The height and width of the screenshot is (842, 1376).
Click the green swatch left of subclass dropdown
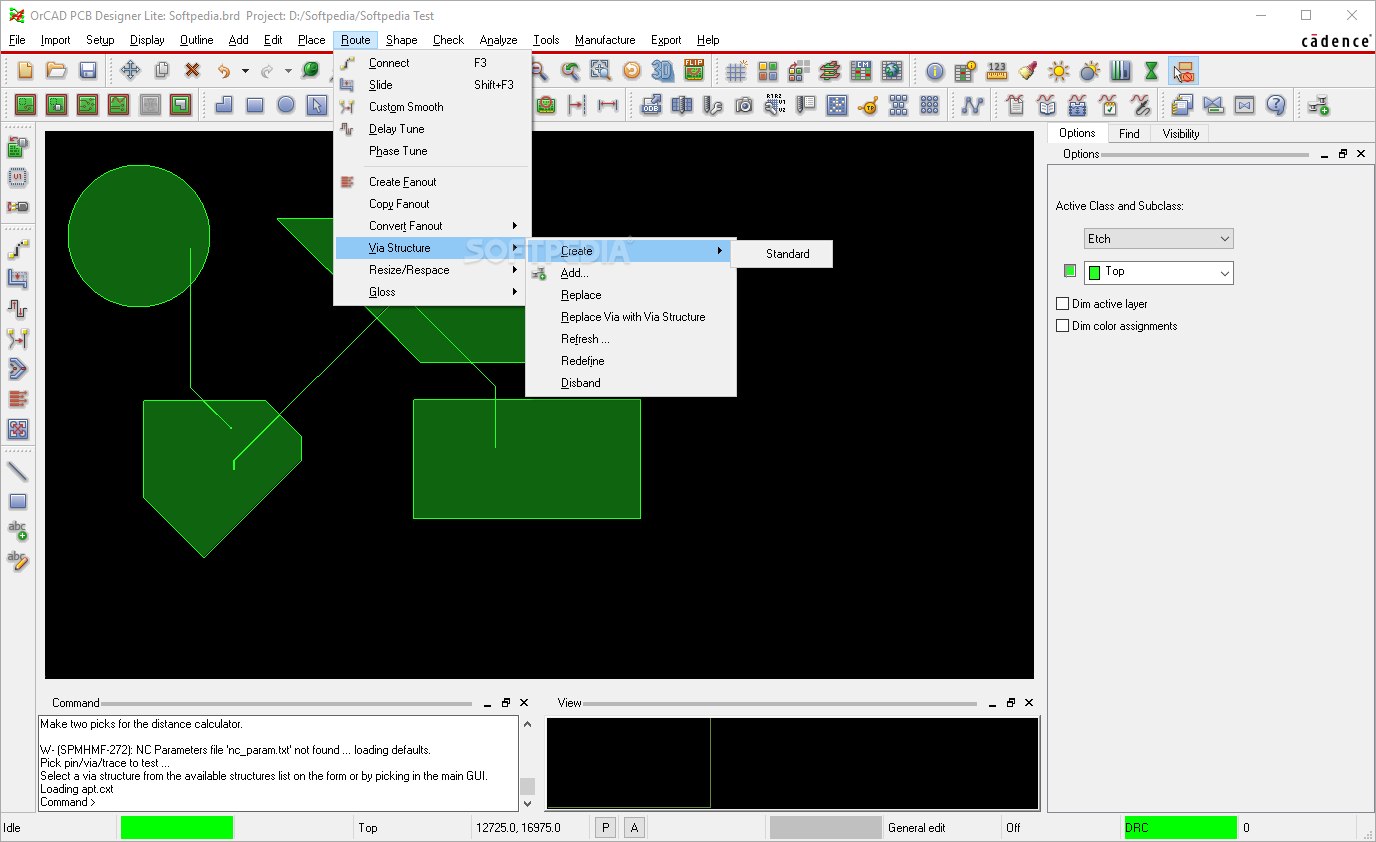point(1070,271)
